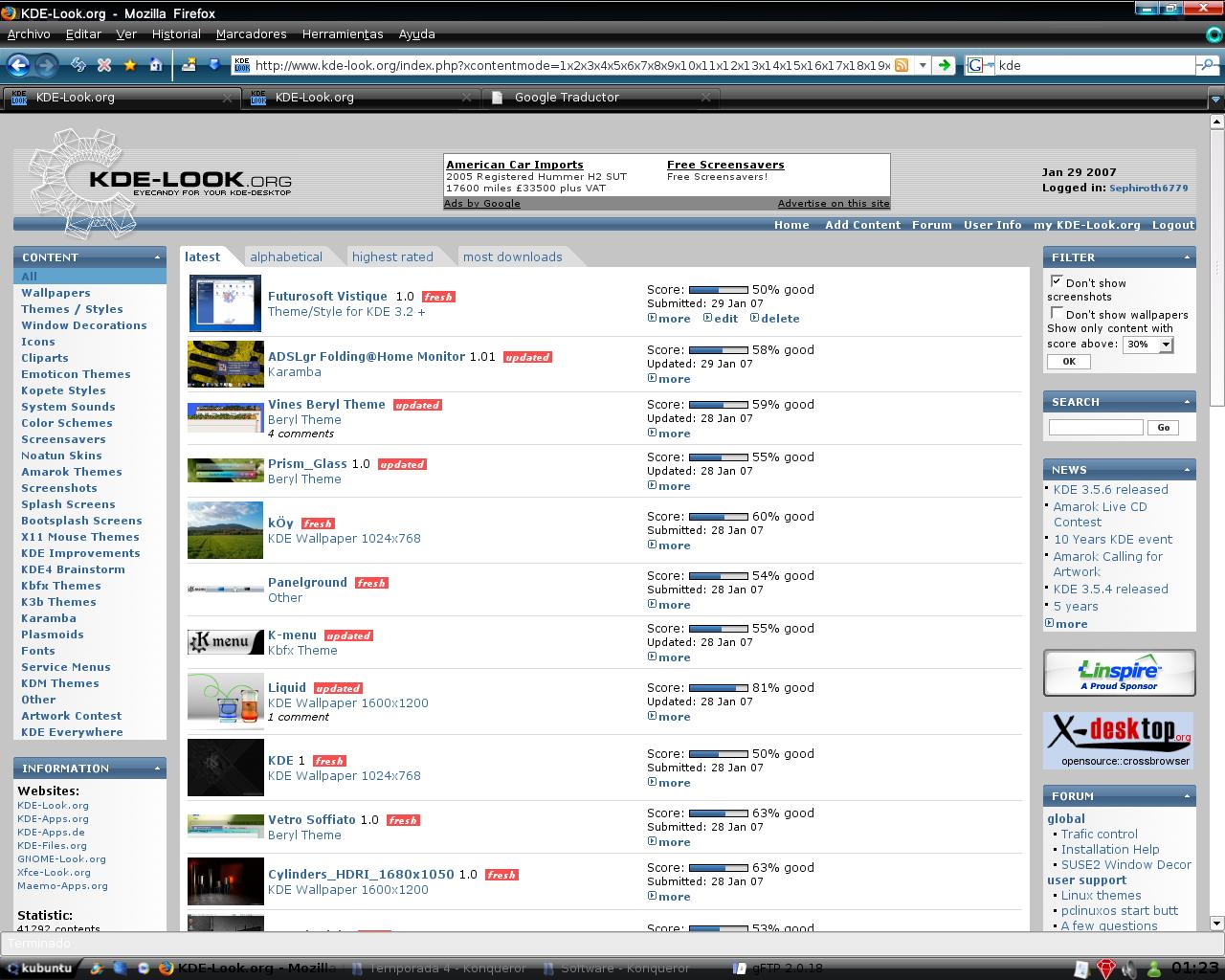Open the Marcadores menu
The image size is (1225, 980).
251,33
